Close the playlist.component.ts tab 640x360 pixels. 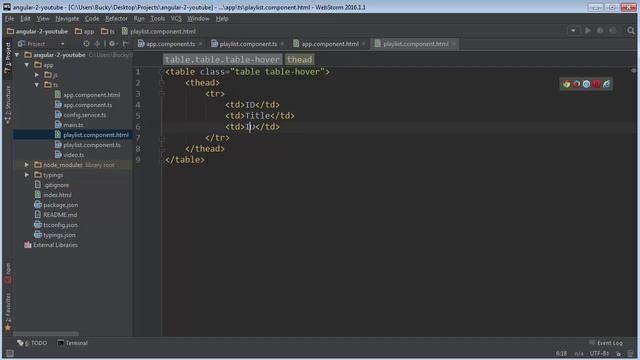282,44
